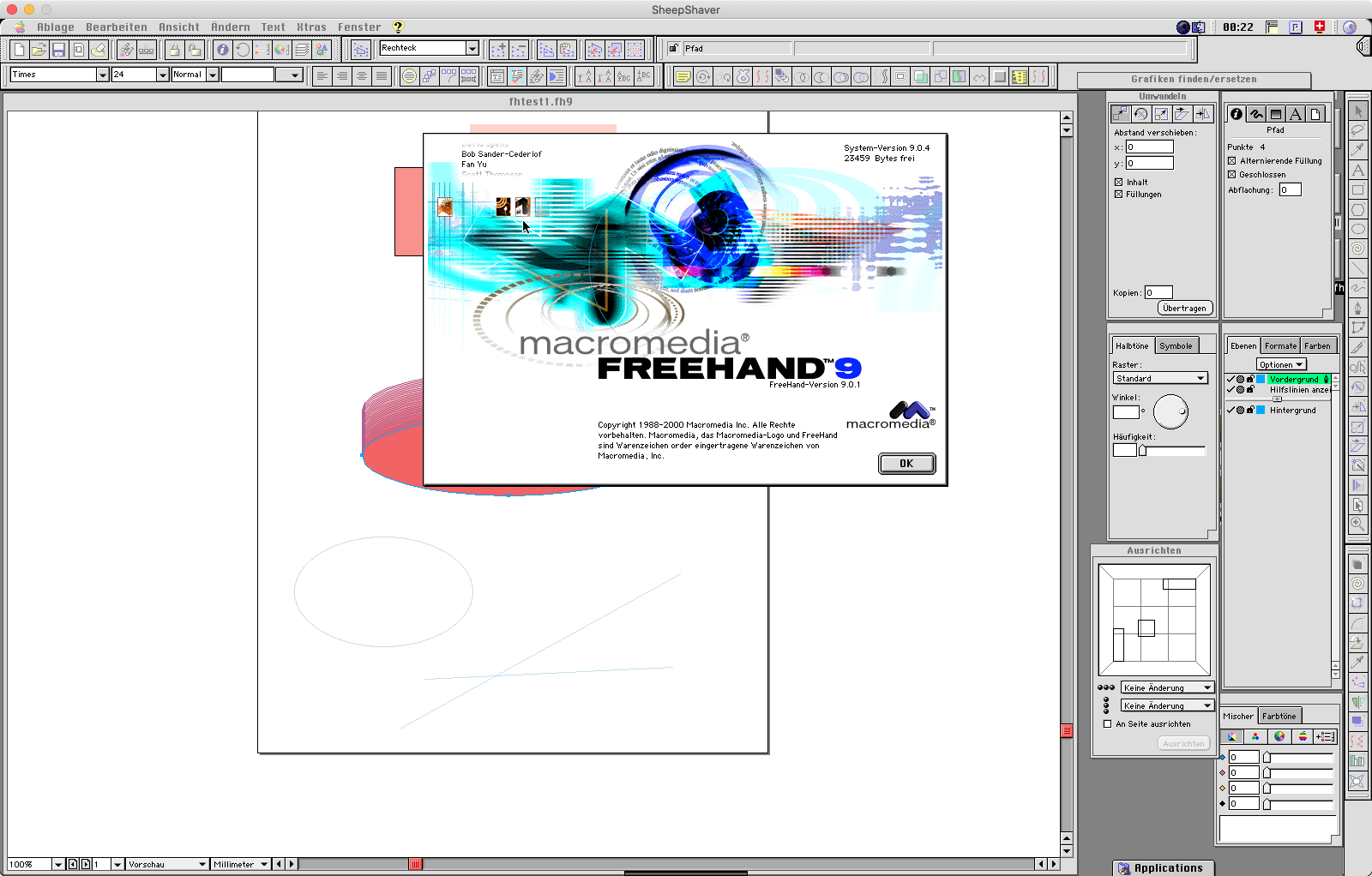Switch to the Formate tab
Viewport: 1372px width, 876px height.
[x=1280, y=346]
